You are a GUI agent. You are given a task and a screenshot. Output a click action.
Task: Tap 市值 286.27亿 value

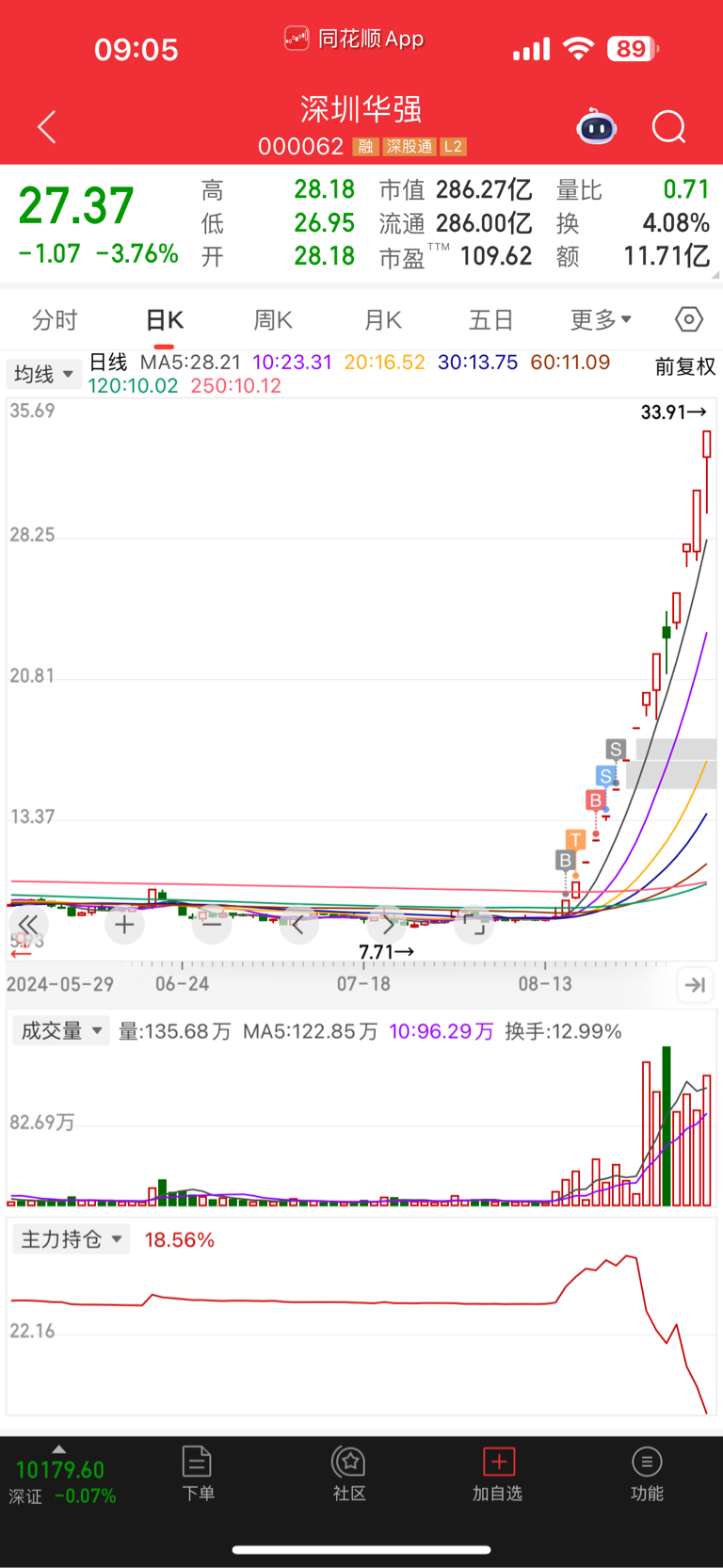[x=483, y=190]
